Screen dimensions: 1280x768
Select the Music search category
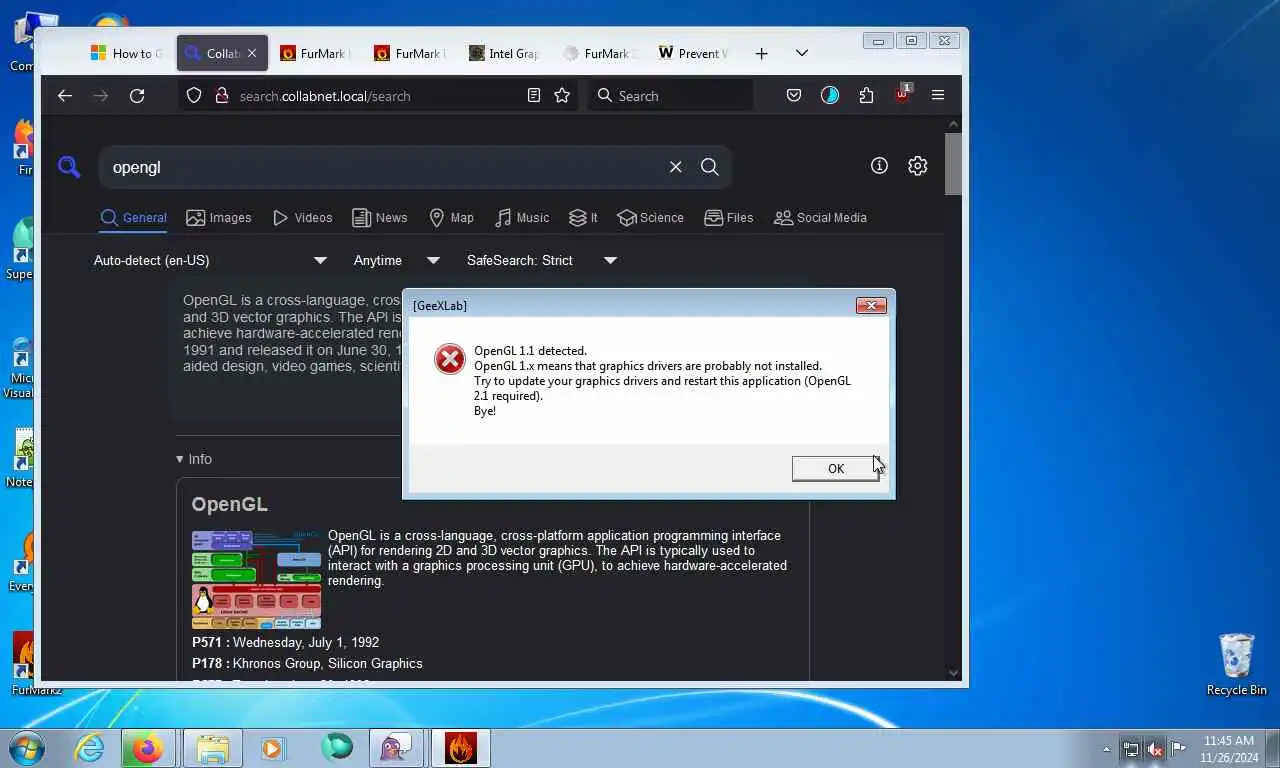522,218
